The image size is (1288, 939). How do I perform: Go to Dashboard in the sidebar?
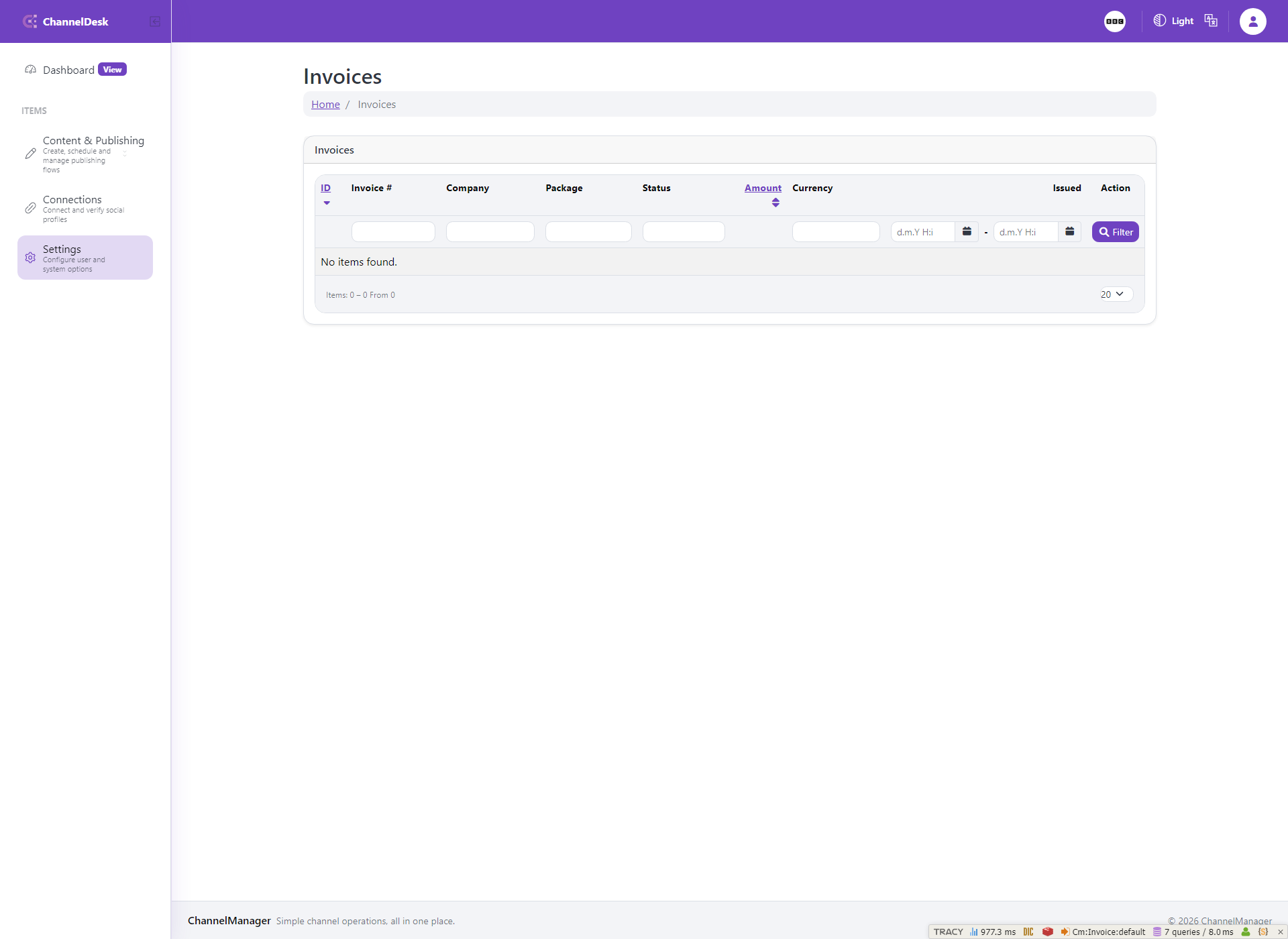coord(68,70)
